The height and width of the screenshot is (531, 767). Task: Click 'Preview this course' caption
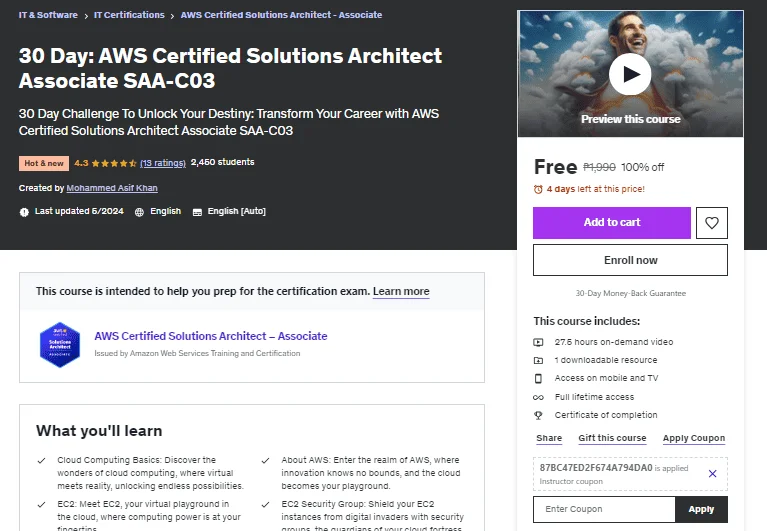[631, 119]
